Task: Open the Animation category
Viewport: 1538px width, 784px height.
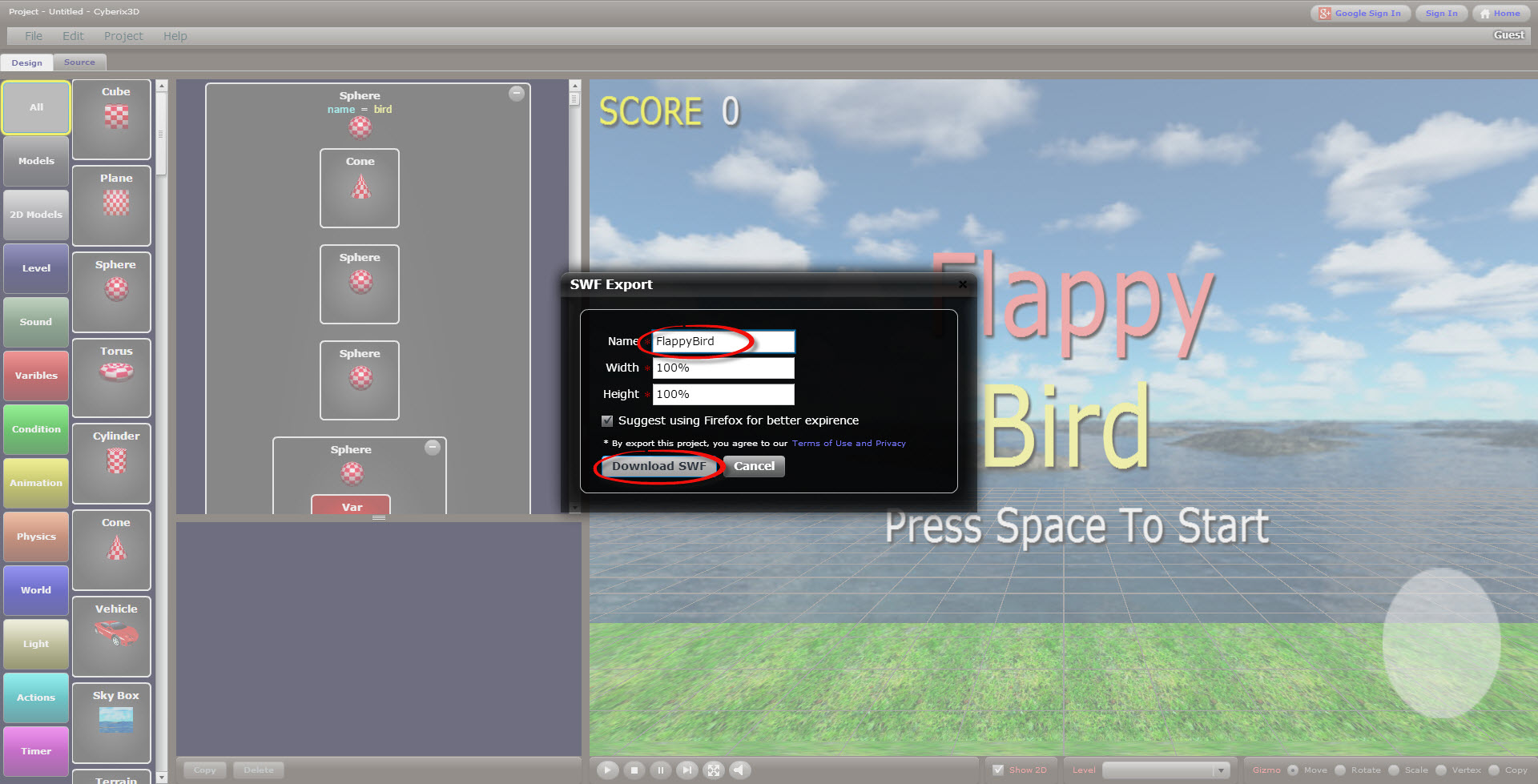Action: (36, 483)
